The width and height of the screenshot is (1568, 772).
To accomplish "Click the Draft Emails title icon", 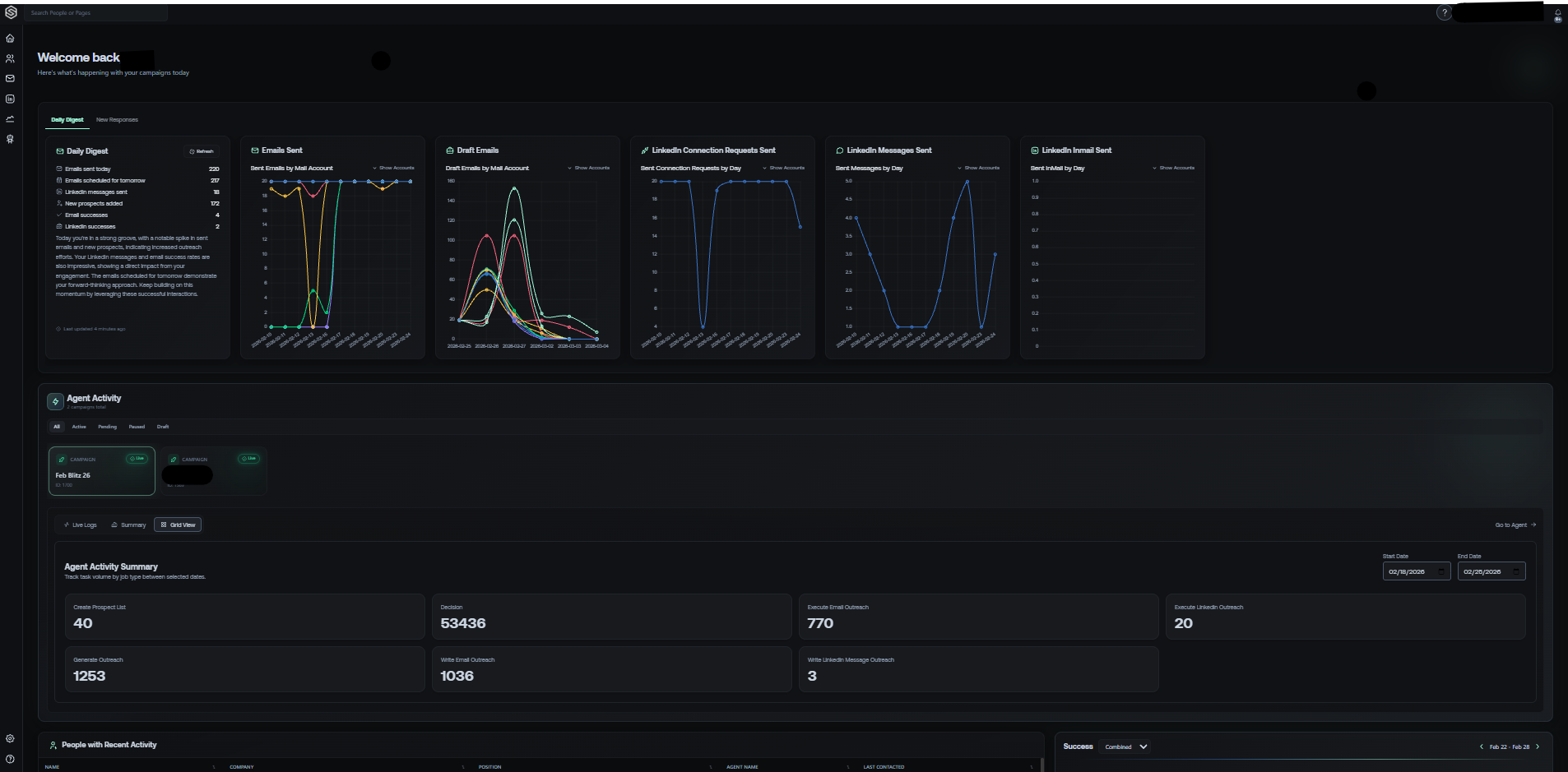I will pyautogui.click(x=449, y=150).
